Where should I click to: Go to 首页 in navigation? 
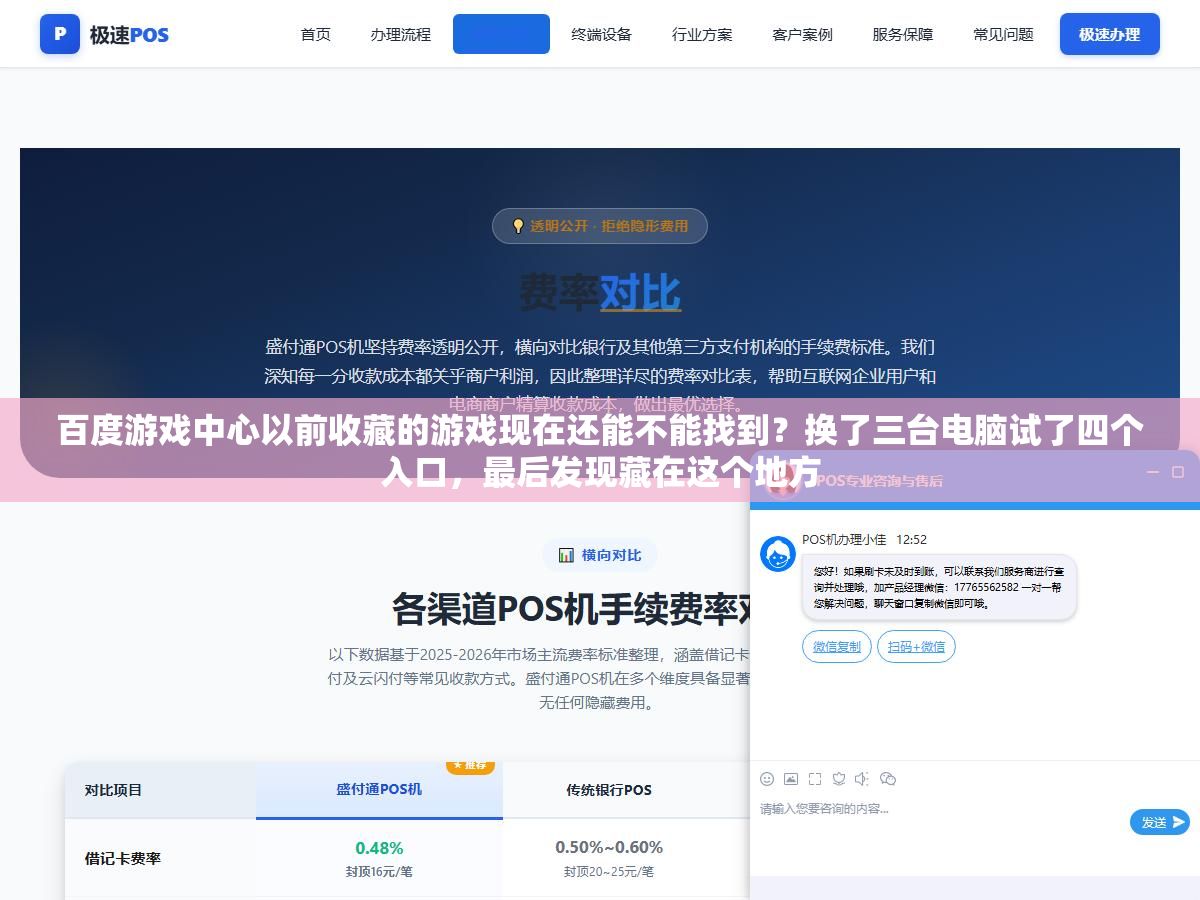tap(316, 34)
